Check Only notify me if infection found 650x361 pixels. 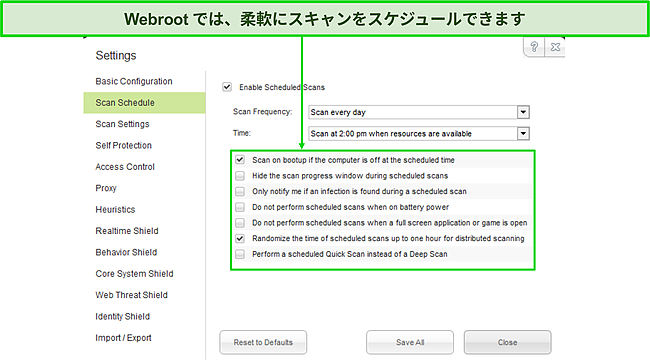tap(240, 191)
